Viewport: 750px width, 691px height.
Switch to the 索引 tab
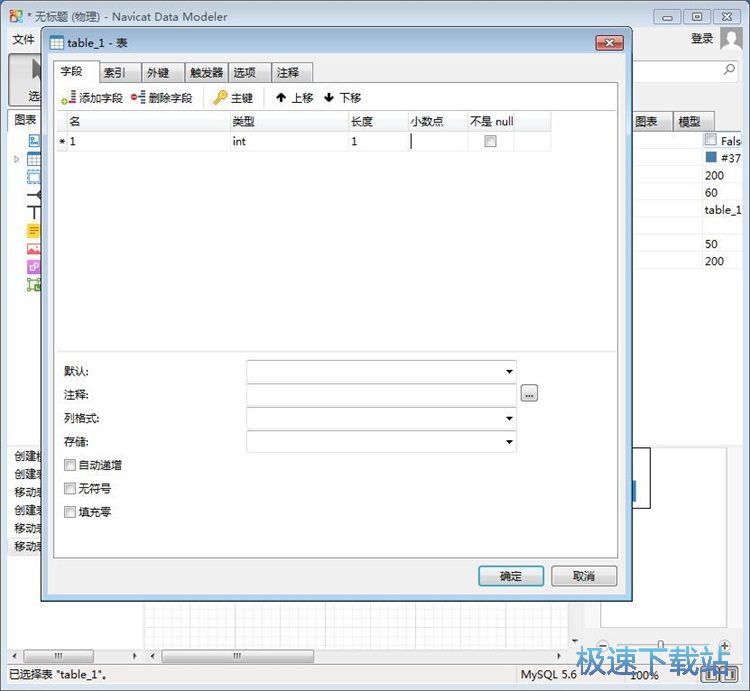(115, 73)
